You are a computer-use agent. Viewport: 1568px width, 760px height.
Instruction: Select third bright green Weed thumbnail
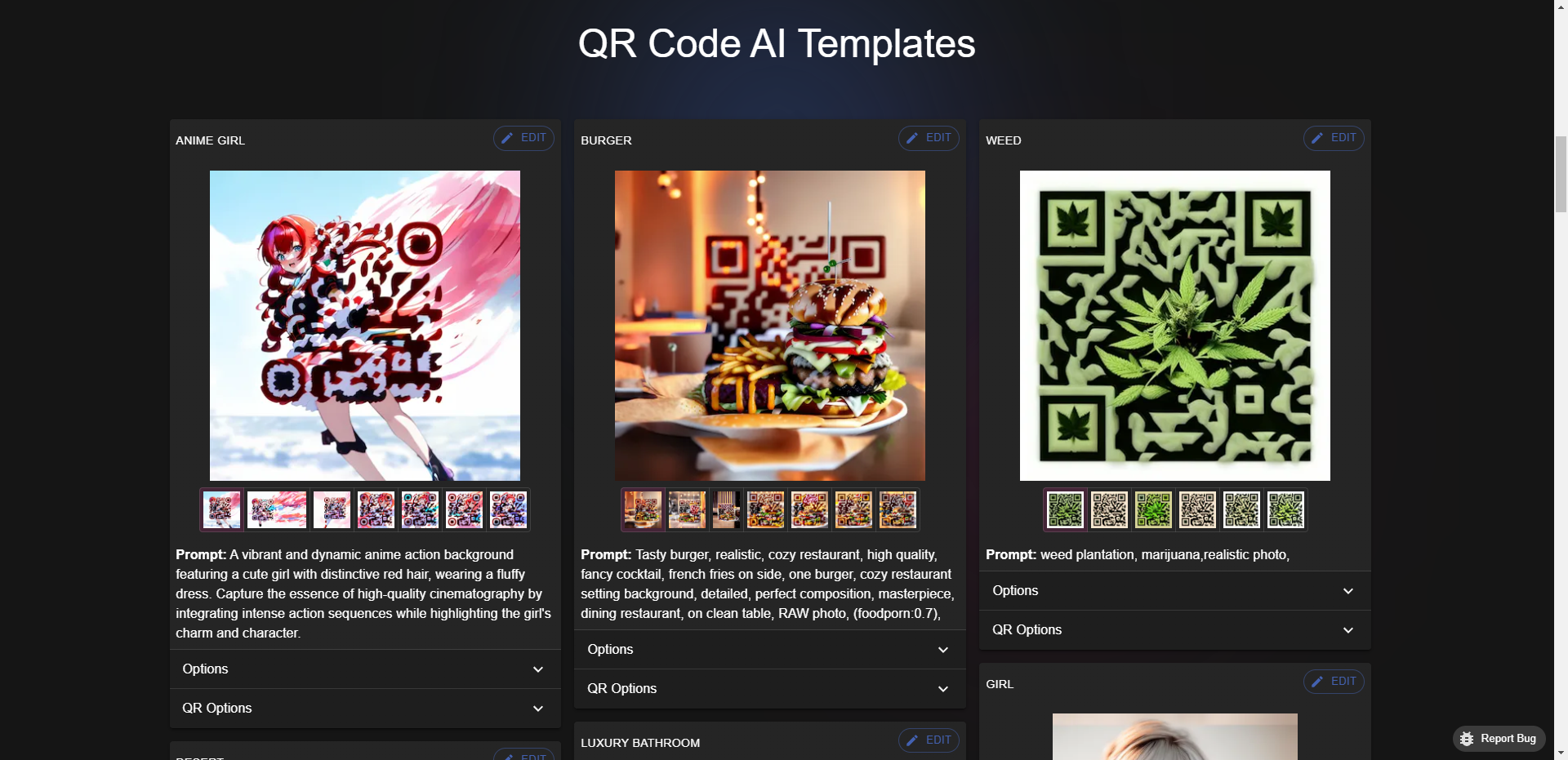(x=1154, y=510)
